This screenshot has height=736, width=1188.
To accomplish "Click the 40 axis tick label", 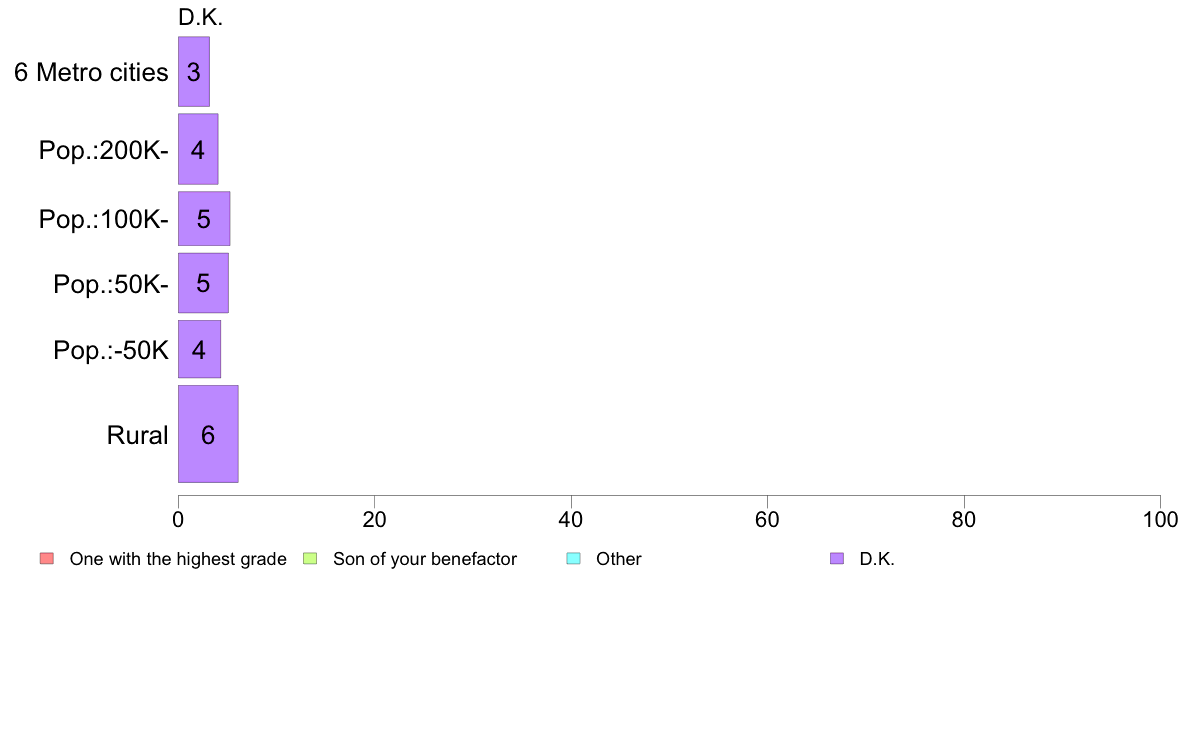I will (571, 520).
